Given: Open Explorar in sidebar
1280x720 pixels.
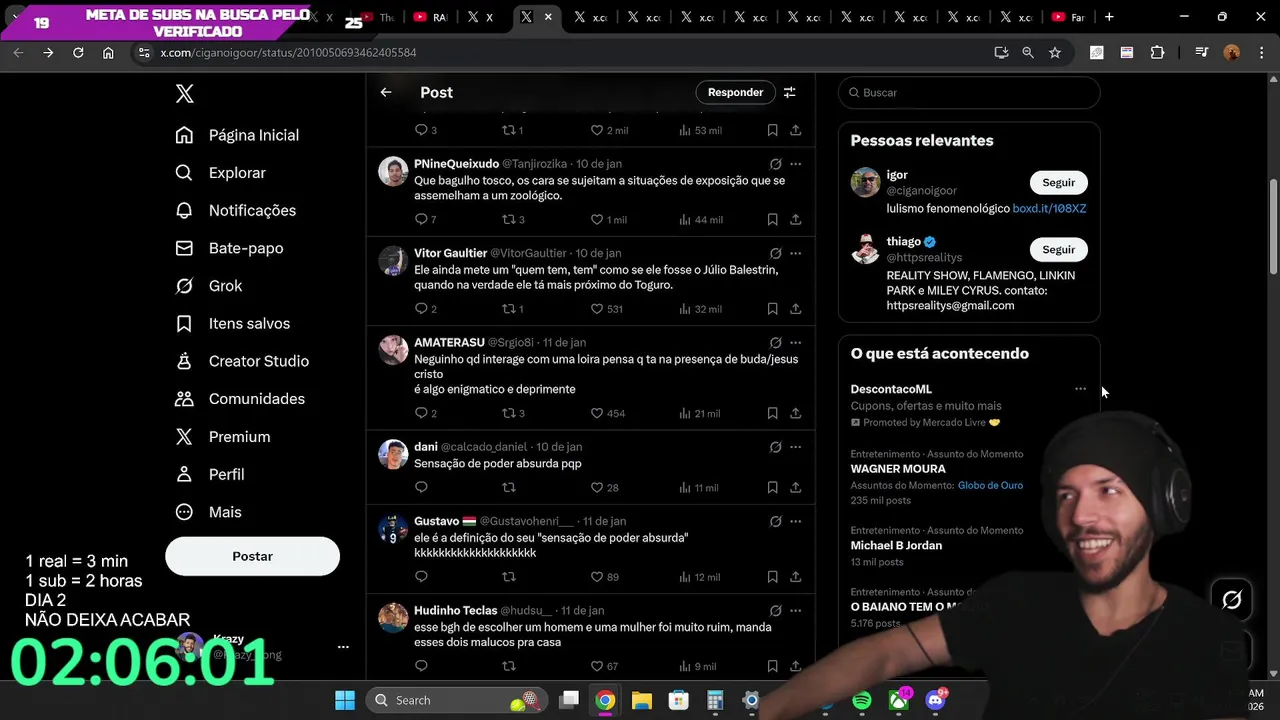Looking at the screenshot, I should pos(220,173).
